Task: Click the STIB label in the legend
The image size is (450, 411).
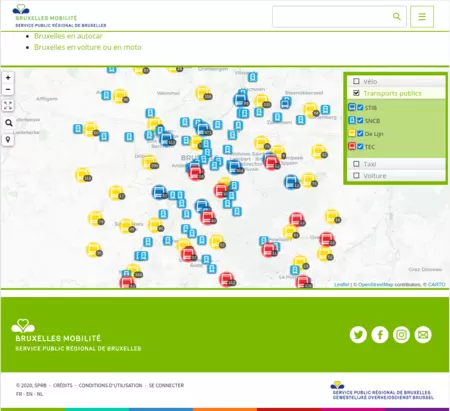Action: [x=371, y=108]
